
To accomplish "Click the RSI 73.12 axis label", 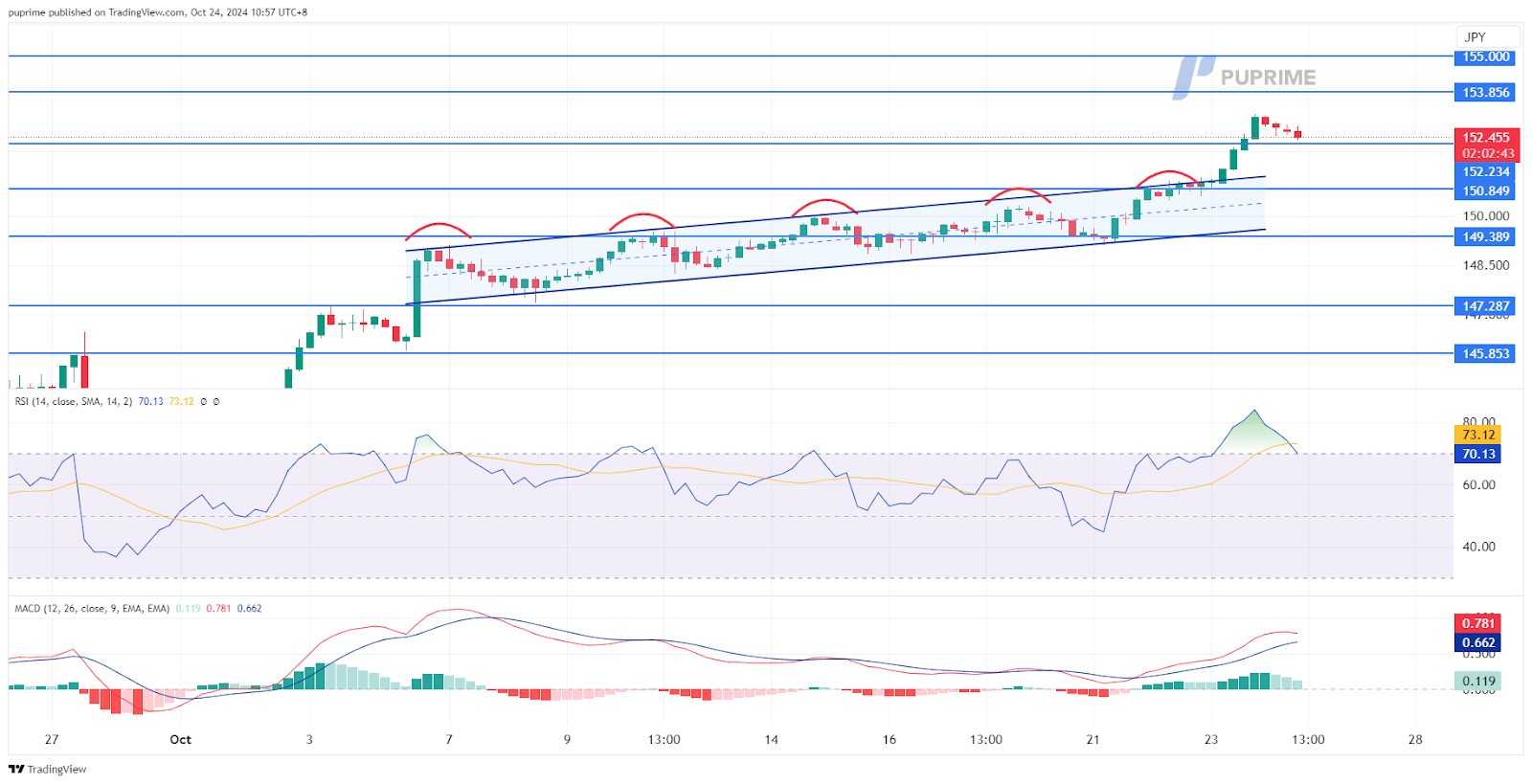I will click(1478, 436).
